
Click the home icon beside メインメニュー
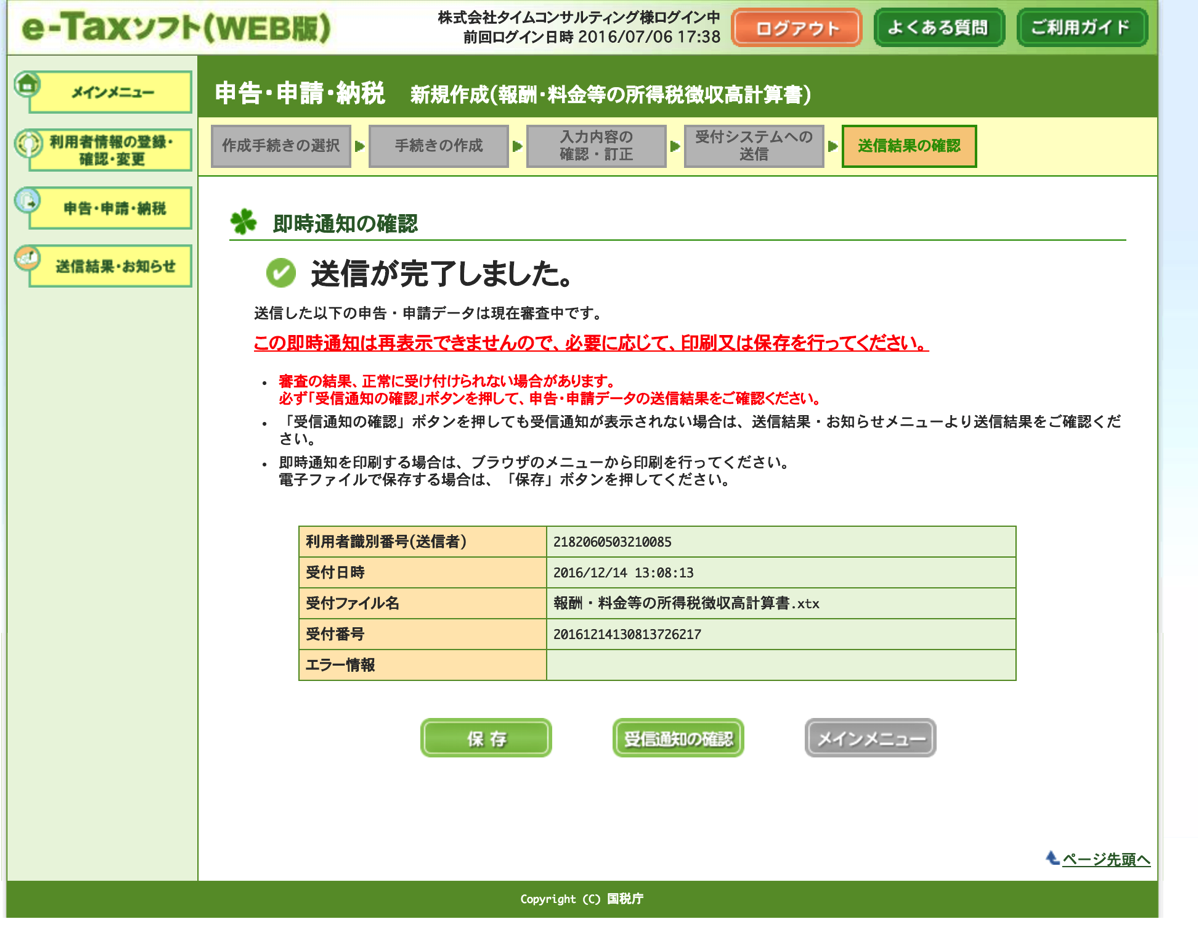pyautogui.click(x=28, y=85)
